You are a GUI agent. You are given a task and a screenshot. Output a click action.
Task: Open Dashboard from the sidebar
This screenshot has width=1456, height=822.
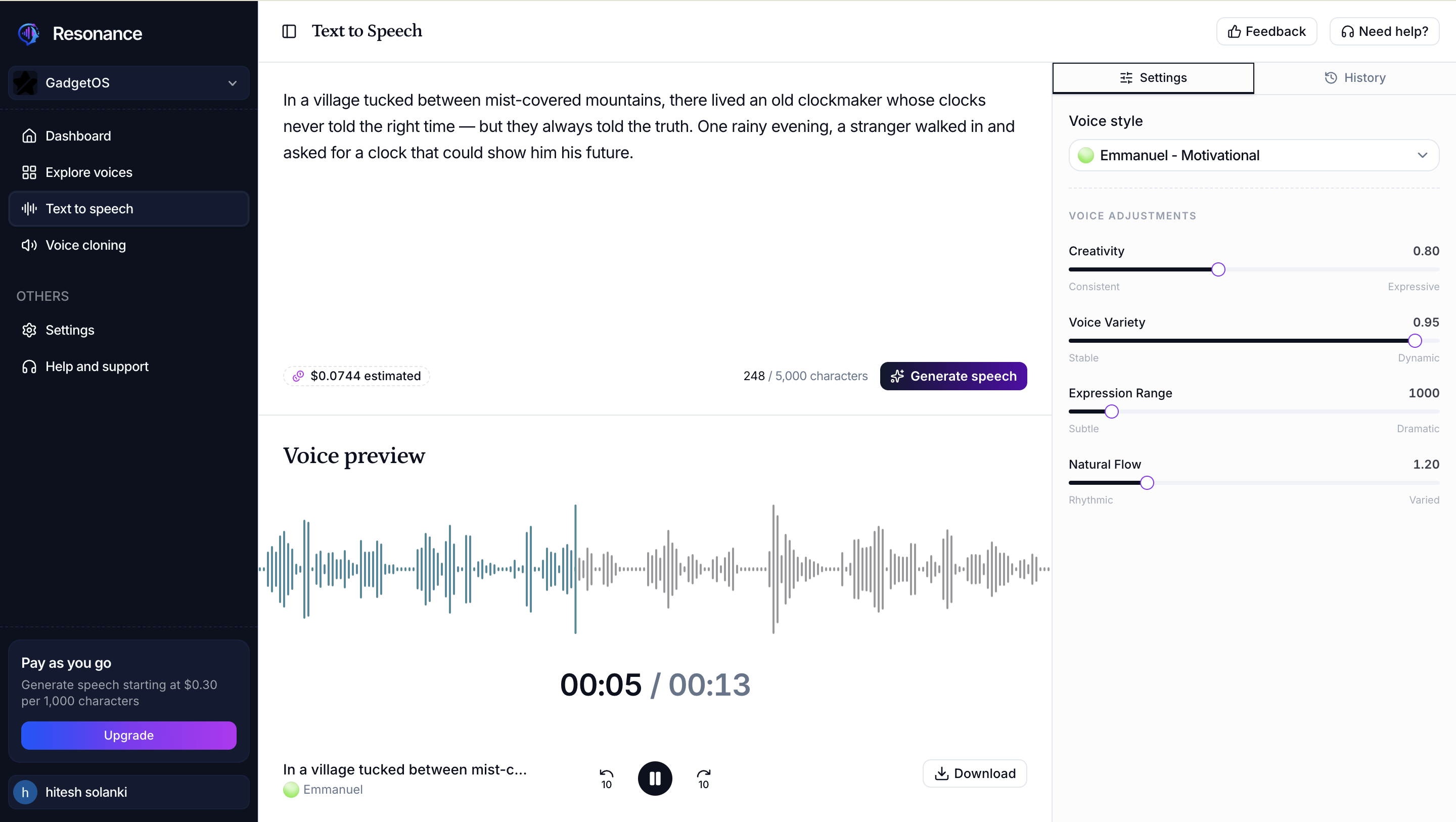[x=129, y=135]
